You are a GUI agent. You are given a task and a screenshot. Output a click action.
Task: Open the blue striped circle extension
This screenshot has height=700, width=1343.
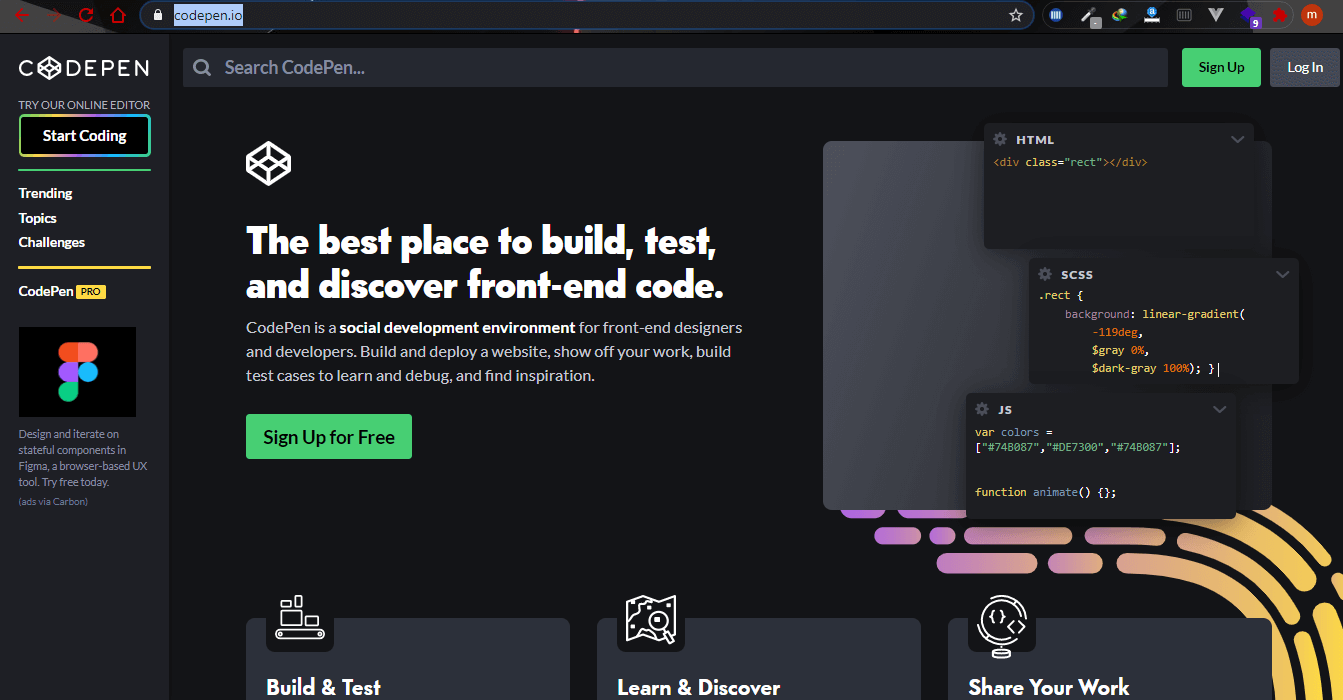(x=1055, y=15)
